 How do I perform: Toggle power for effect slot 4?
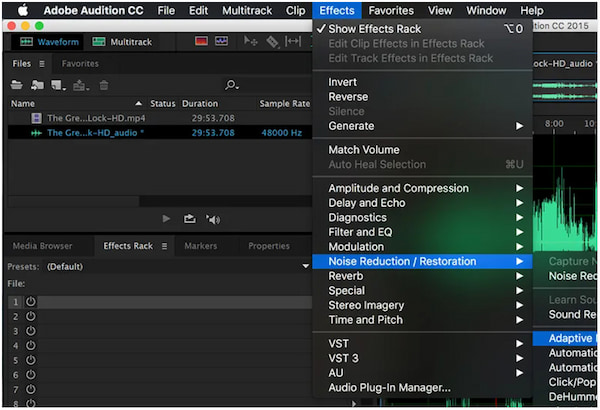[31, 345]
